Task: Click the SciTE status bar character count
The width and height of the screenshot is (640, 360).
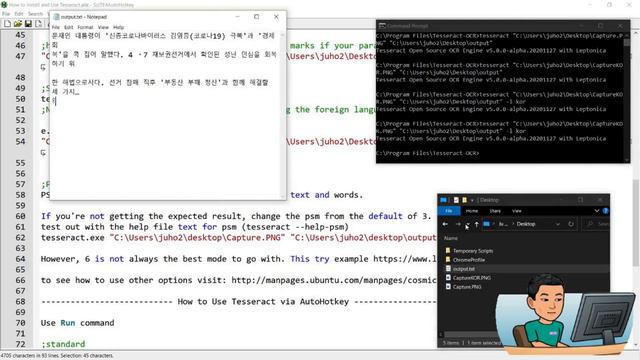Action: coord(57,356)
